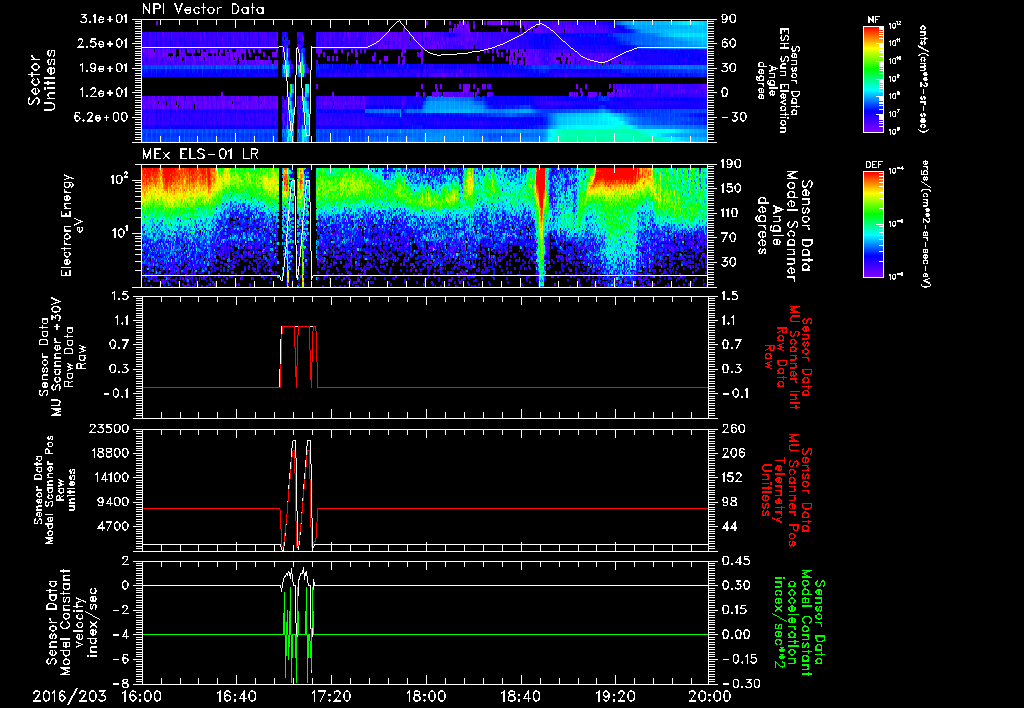
Task: Click the 190 scanner angle tick label
Action: click(732, 164)
